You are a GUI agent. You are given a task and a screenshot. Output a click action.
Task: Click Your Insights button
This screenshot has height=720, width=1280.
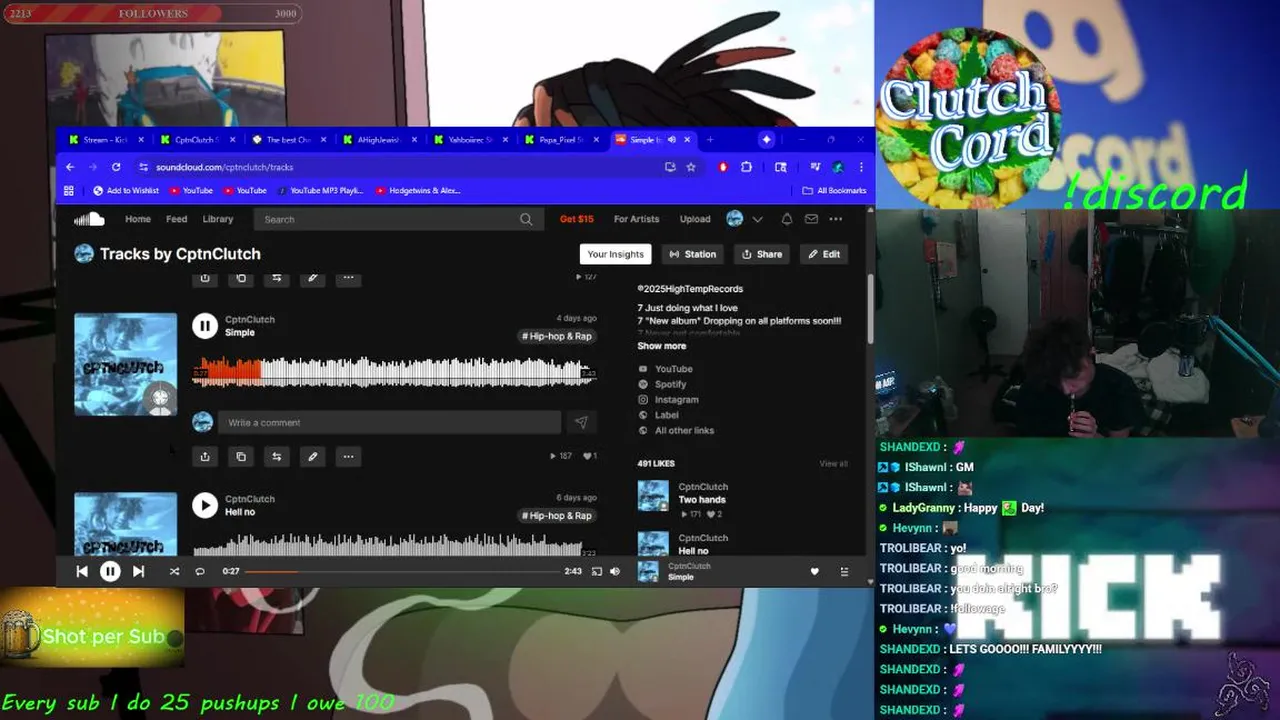[x=615, y=254]
